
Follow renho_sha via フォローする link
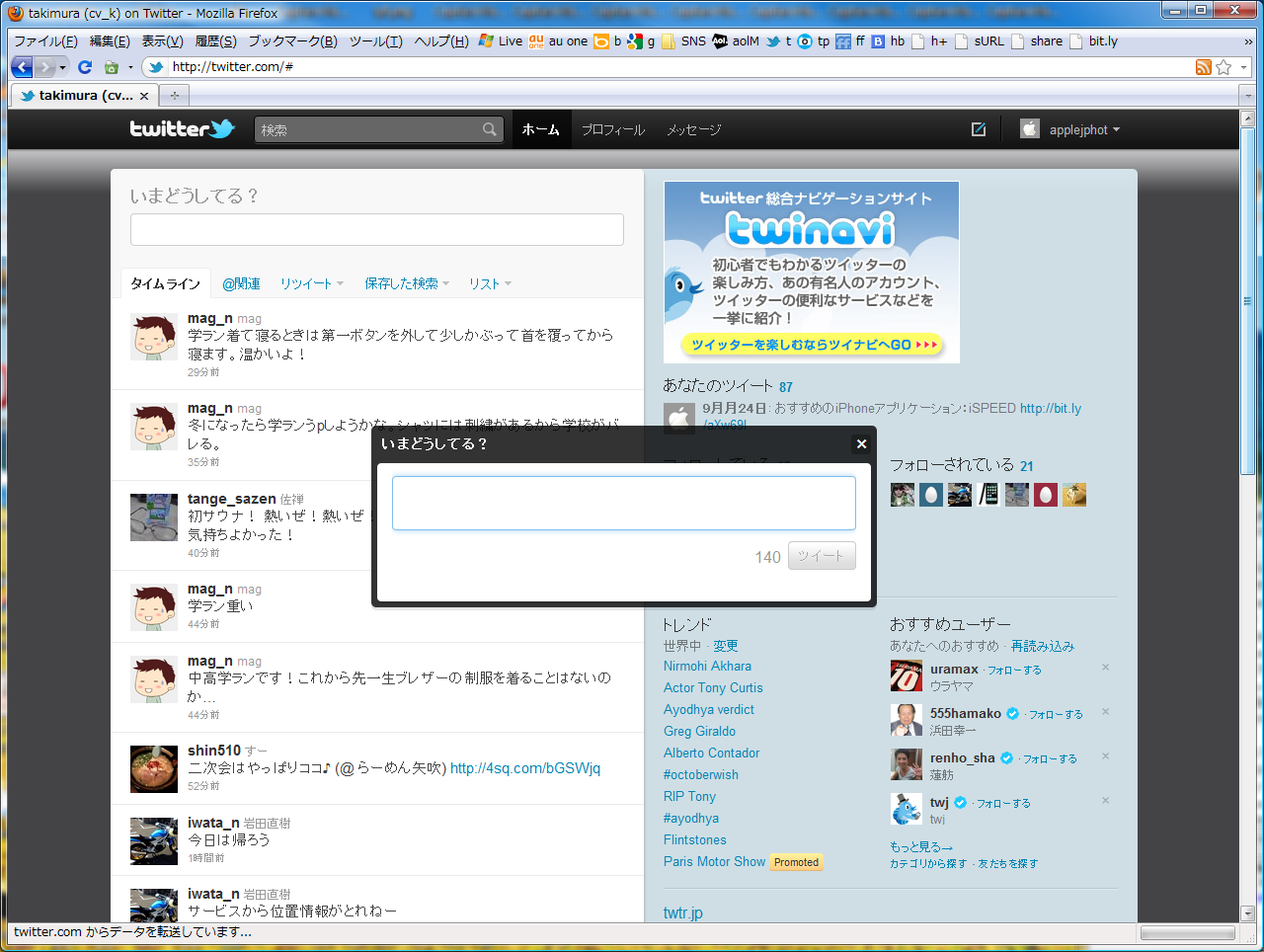pyautogui.click(x=1049, y=758)
